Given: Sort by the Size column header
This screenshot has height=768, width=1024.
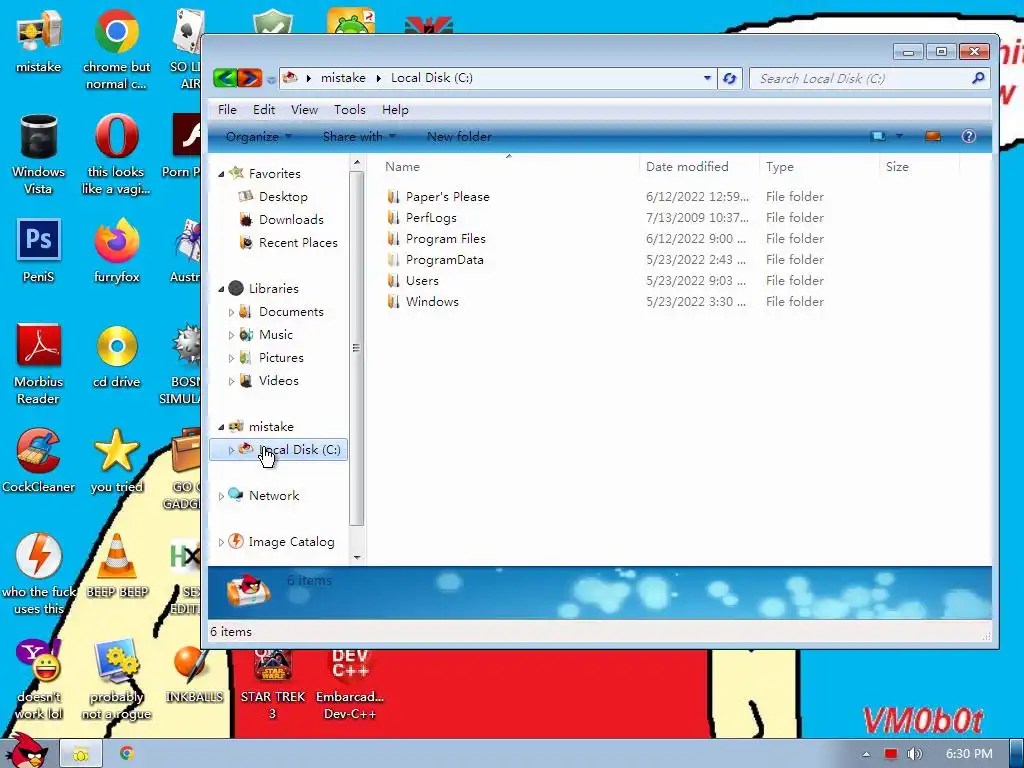Looking at the screenshot, I should click(920, 167).
